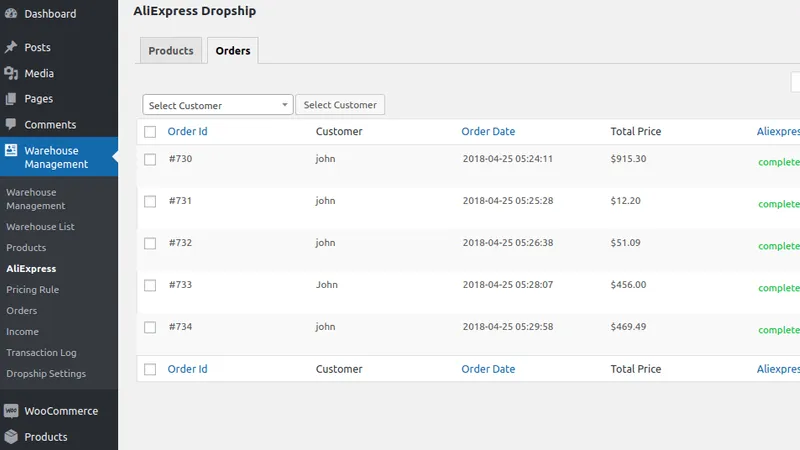The height and width of the screenshot is (450, 800).
Task: Open Comments in the sidebar menu
Action: tap(50, 124)
